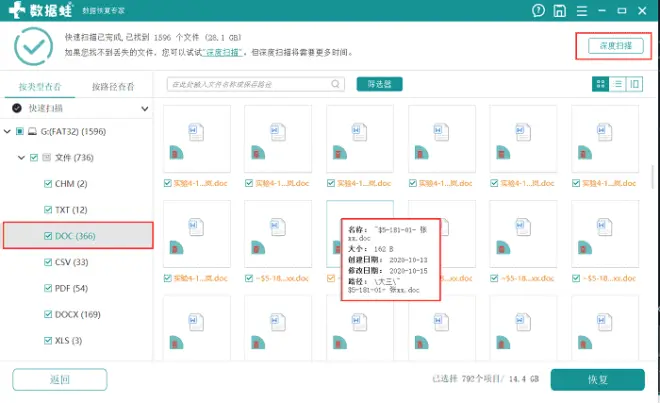Uncheck the XLS (3) checkbox

coord(48,340)
